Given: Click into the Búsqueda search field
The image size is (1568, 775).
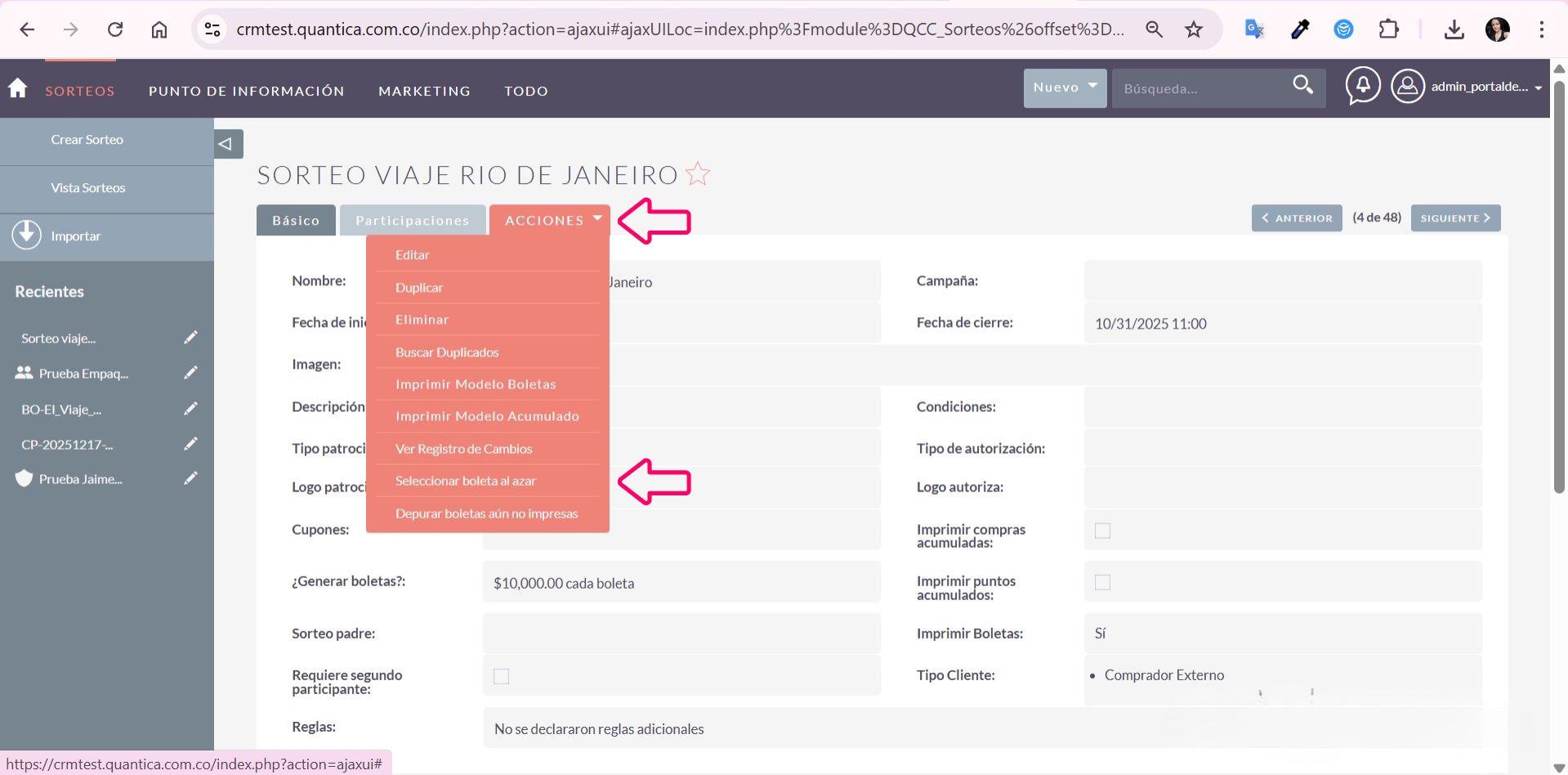Looking at the screenshot, I should pos(1197,88).
